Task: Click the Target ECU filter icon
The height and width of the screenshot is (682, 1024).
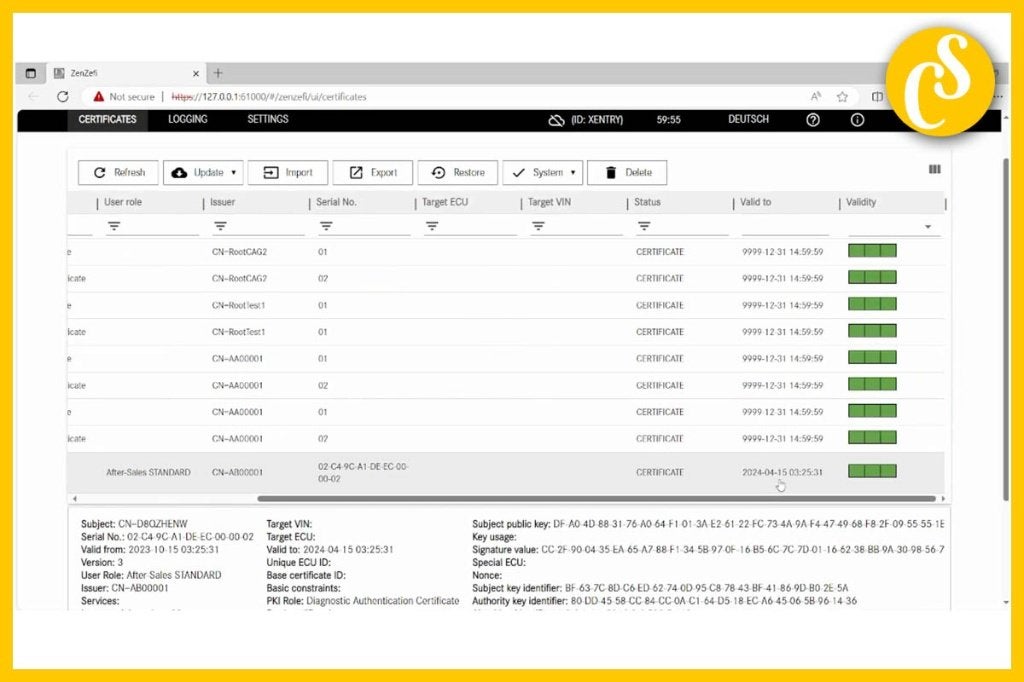Action: (432, 226)
